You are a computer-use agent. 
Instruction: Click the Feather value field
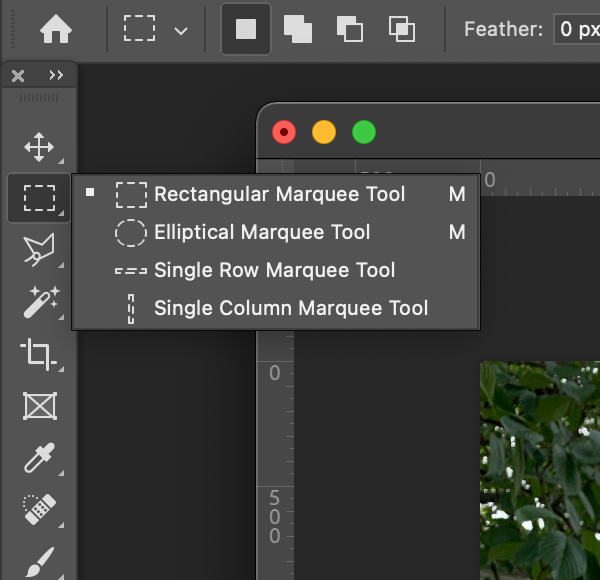577,29
